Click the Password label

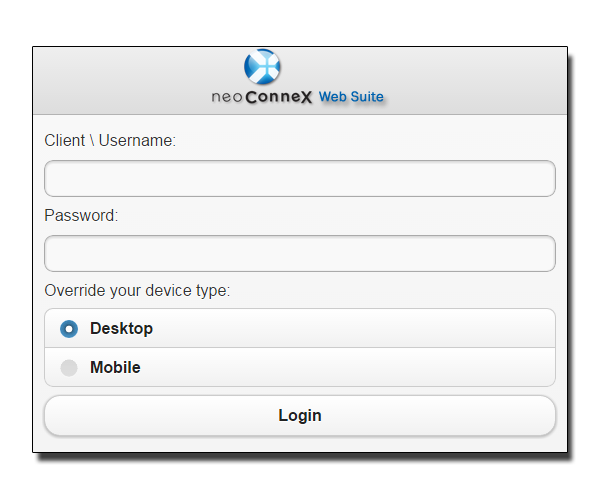tap(81, 215)
